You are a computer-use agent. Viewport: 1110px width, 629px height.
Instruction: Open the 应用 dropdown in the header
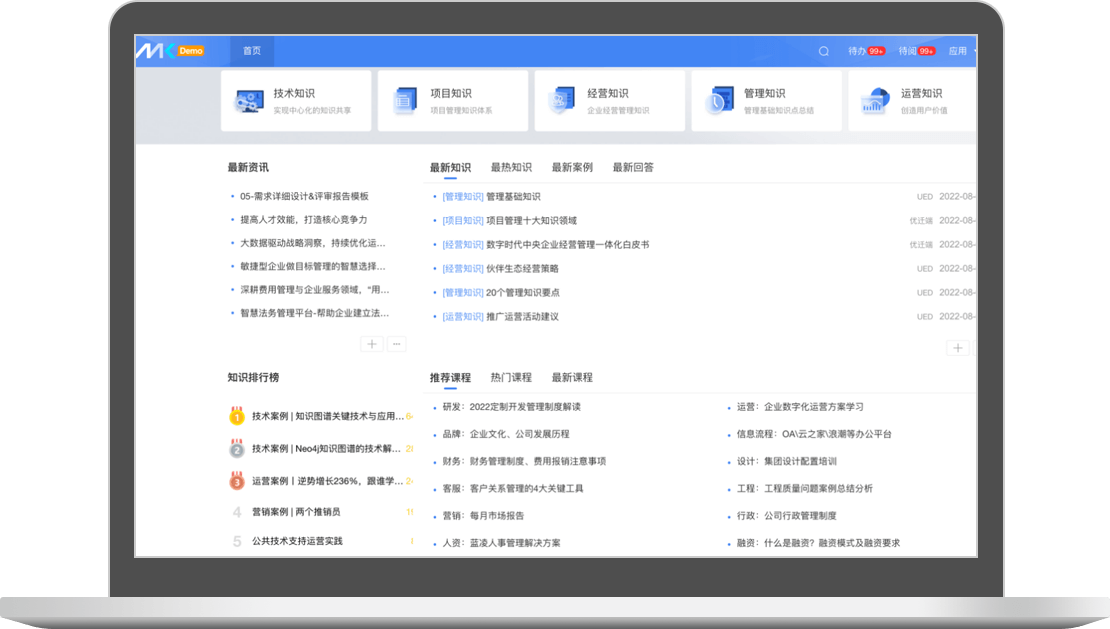pos(960,51)
